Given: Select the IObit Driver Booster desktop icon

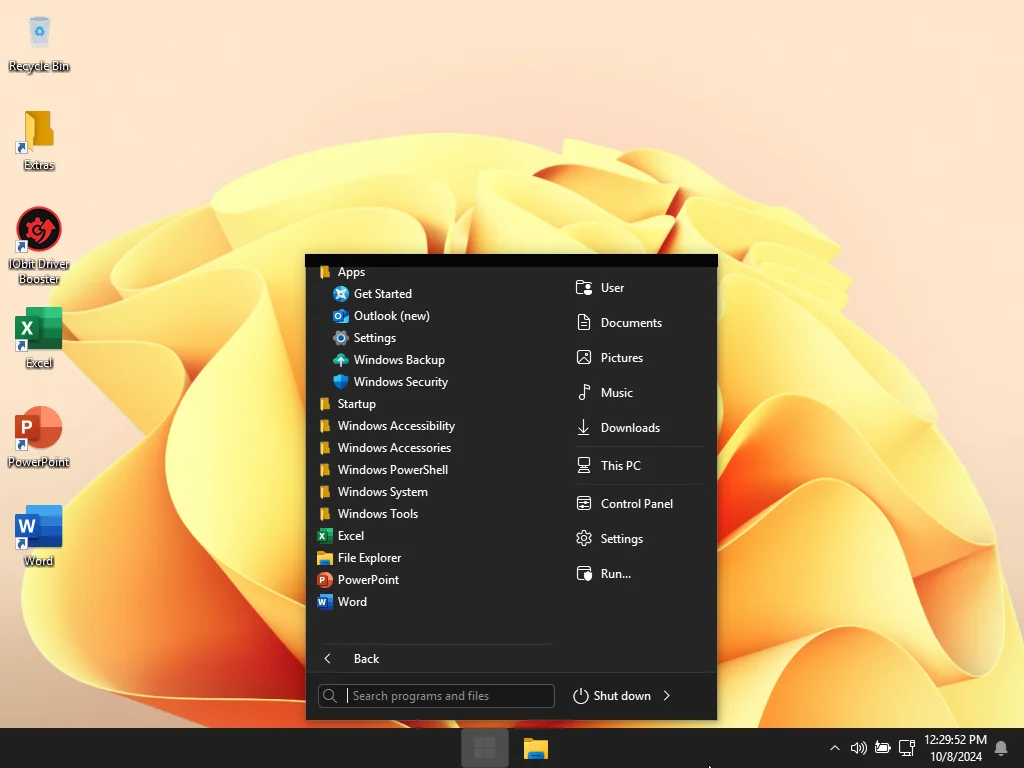Looking at the screenshot, I should (x=39, y=246).
